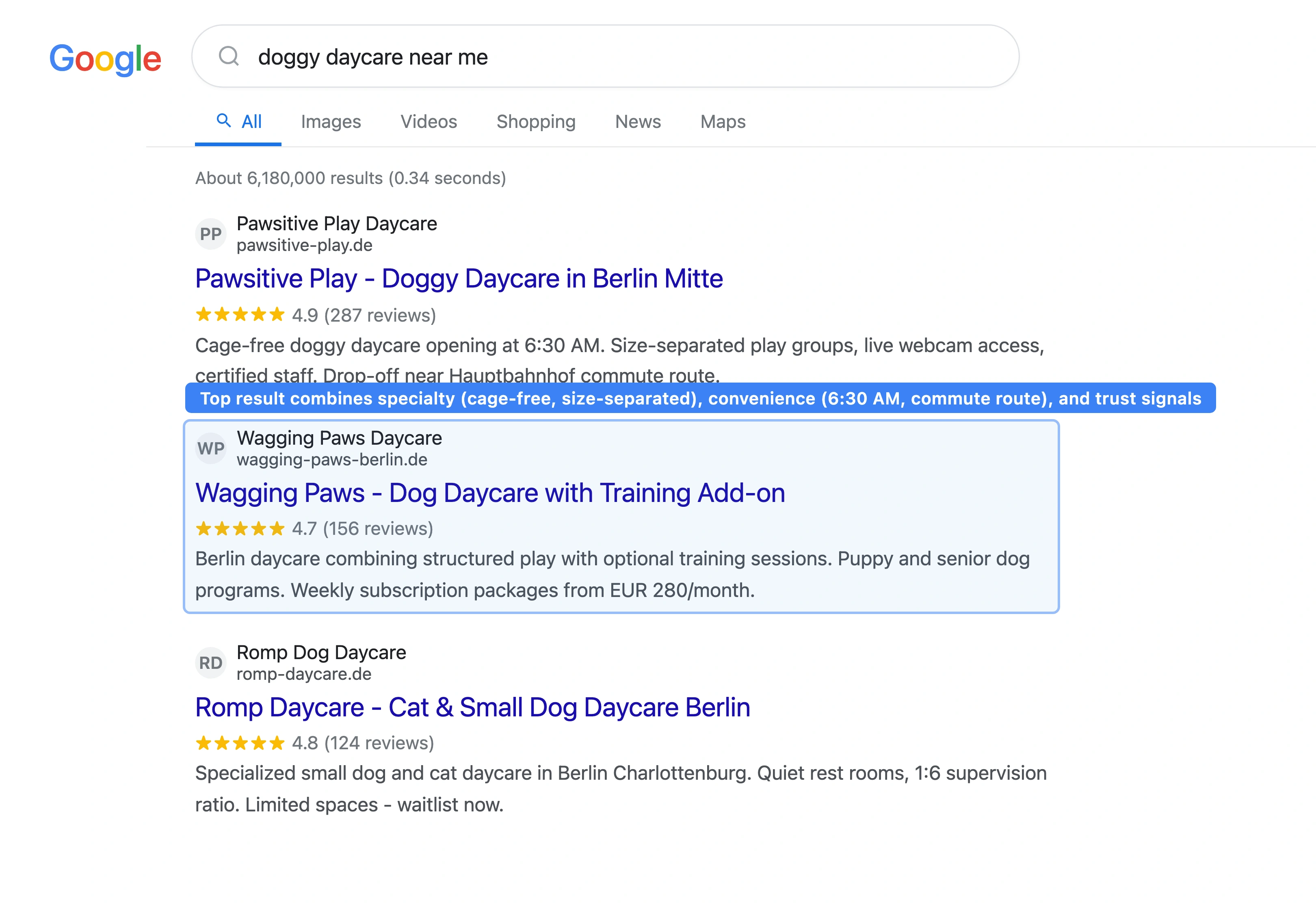Click the star rating of Romp Daycare
The height and width of the screenshot is (904, 1316).
240,743
